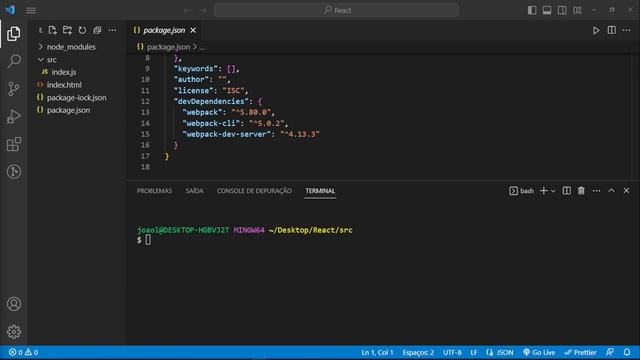Click Ln 1, Col 1 in status bar
The height and width of the screenshot is (360, 640).
(x=377, y=352)
